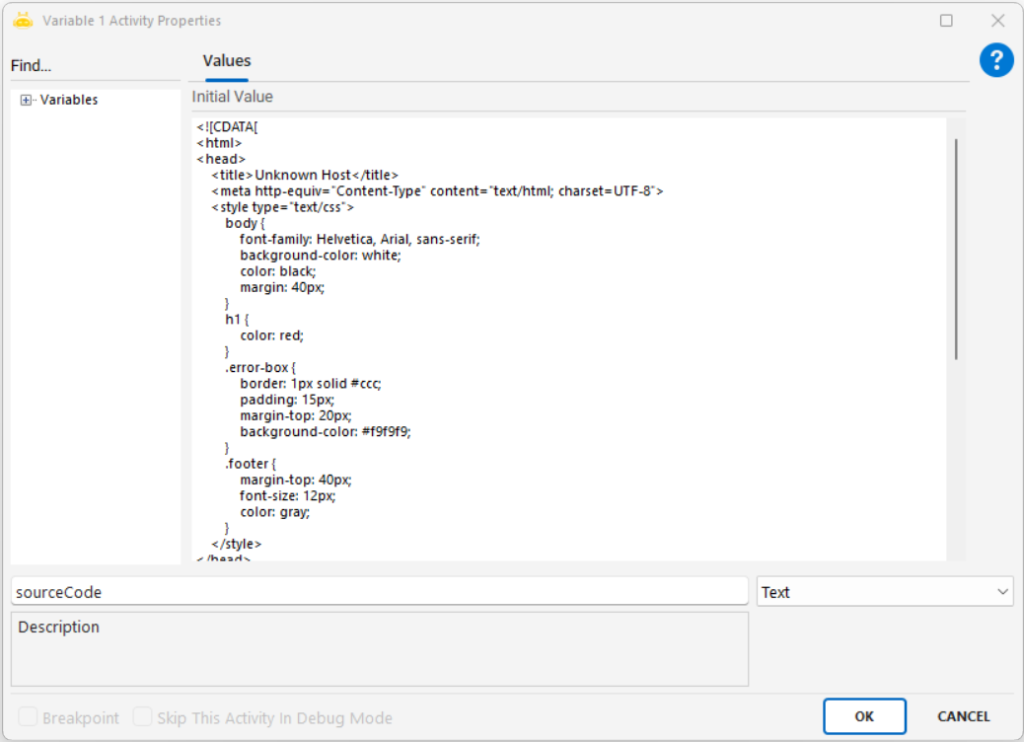Click the Initial Value section header

pyautogui.click(x=232, y=97)
